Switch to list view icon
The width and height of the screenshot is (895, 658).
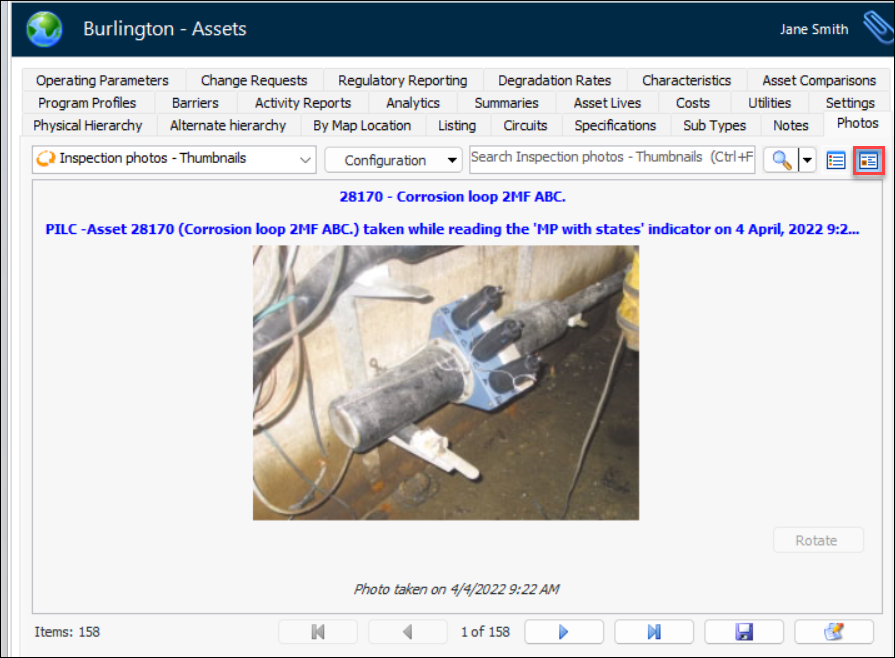pos(836,160)
